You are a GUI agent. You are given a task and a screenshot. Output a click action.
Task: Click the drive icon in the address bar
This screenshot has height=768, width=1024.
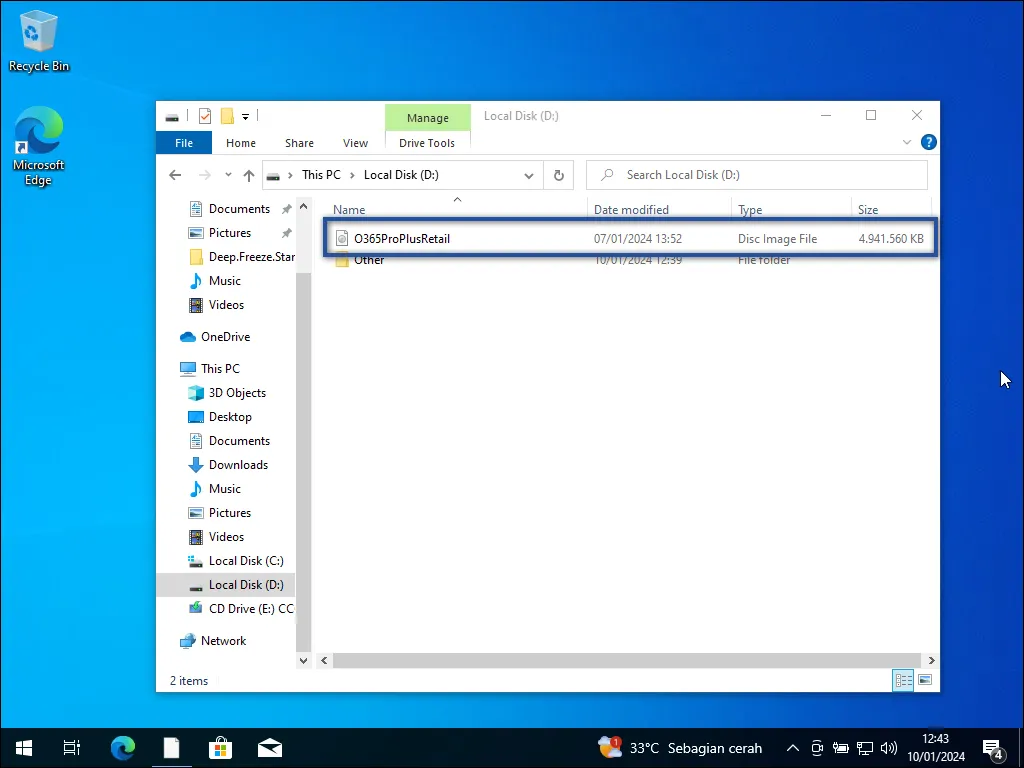click(x=273, y=175)
